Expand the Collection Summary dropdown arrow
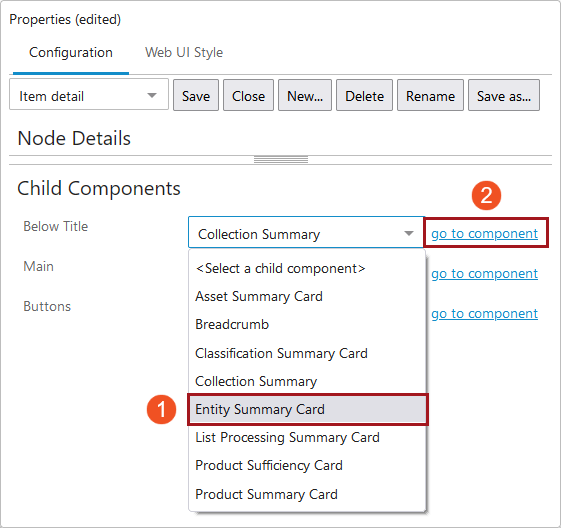Screen dimensions: 561x528 tap(409, 234)
